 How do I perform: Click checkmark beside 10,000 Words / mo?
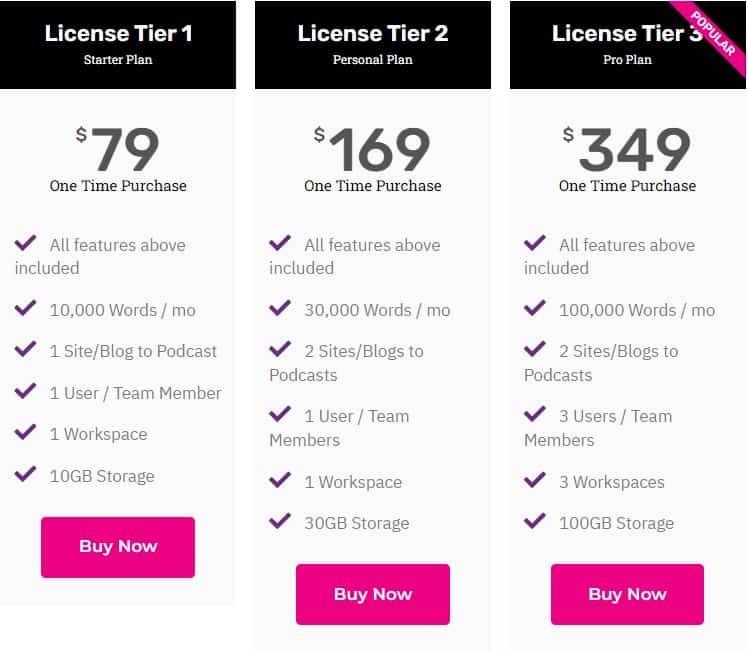click(25, 309)
